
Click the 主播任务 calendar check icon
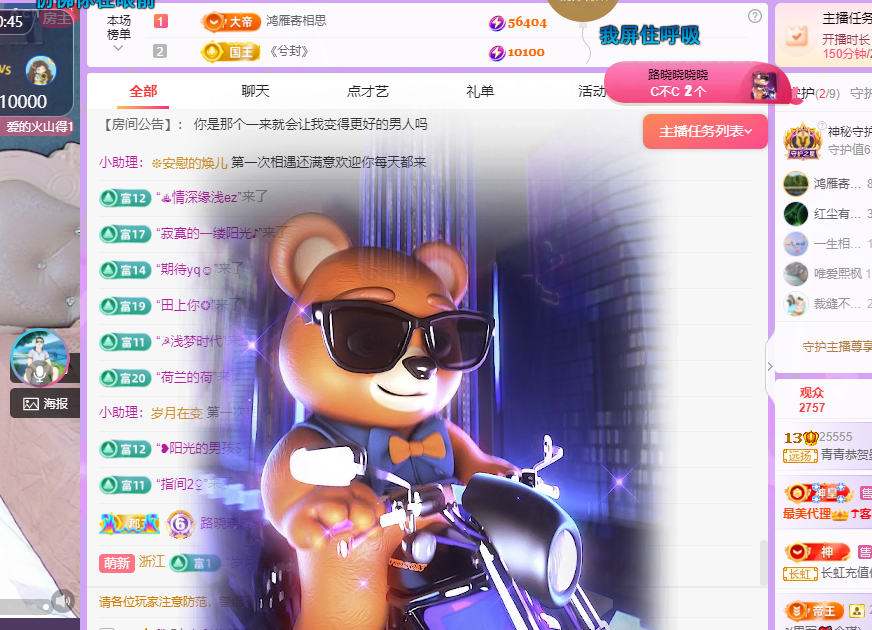[x=797, y=35]
